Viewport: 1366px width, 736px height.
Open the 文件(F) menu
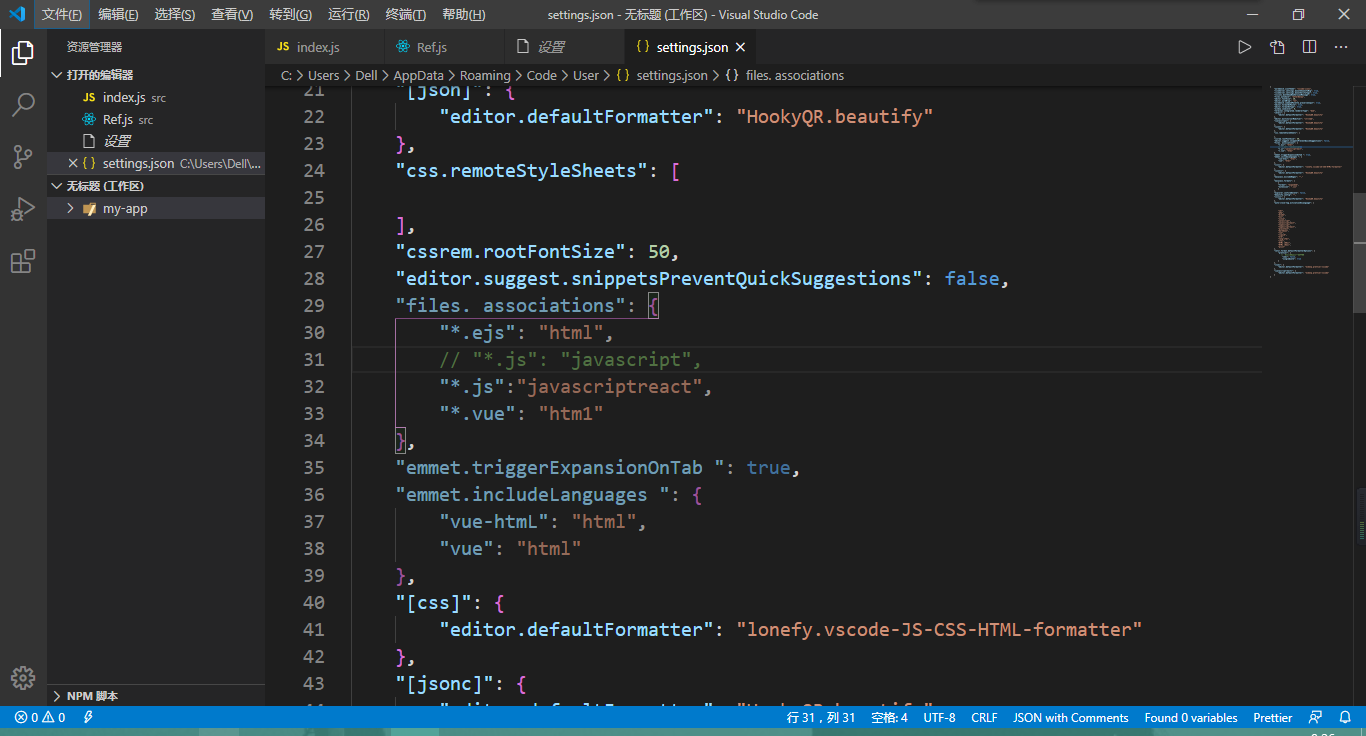[62, 15]
